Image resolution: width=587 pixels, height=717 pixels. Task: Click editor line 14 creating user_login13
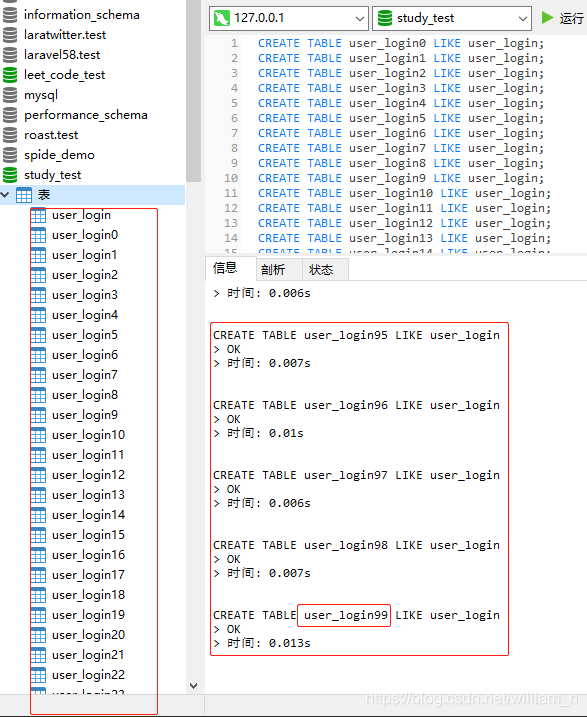[405, 238]
